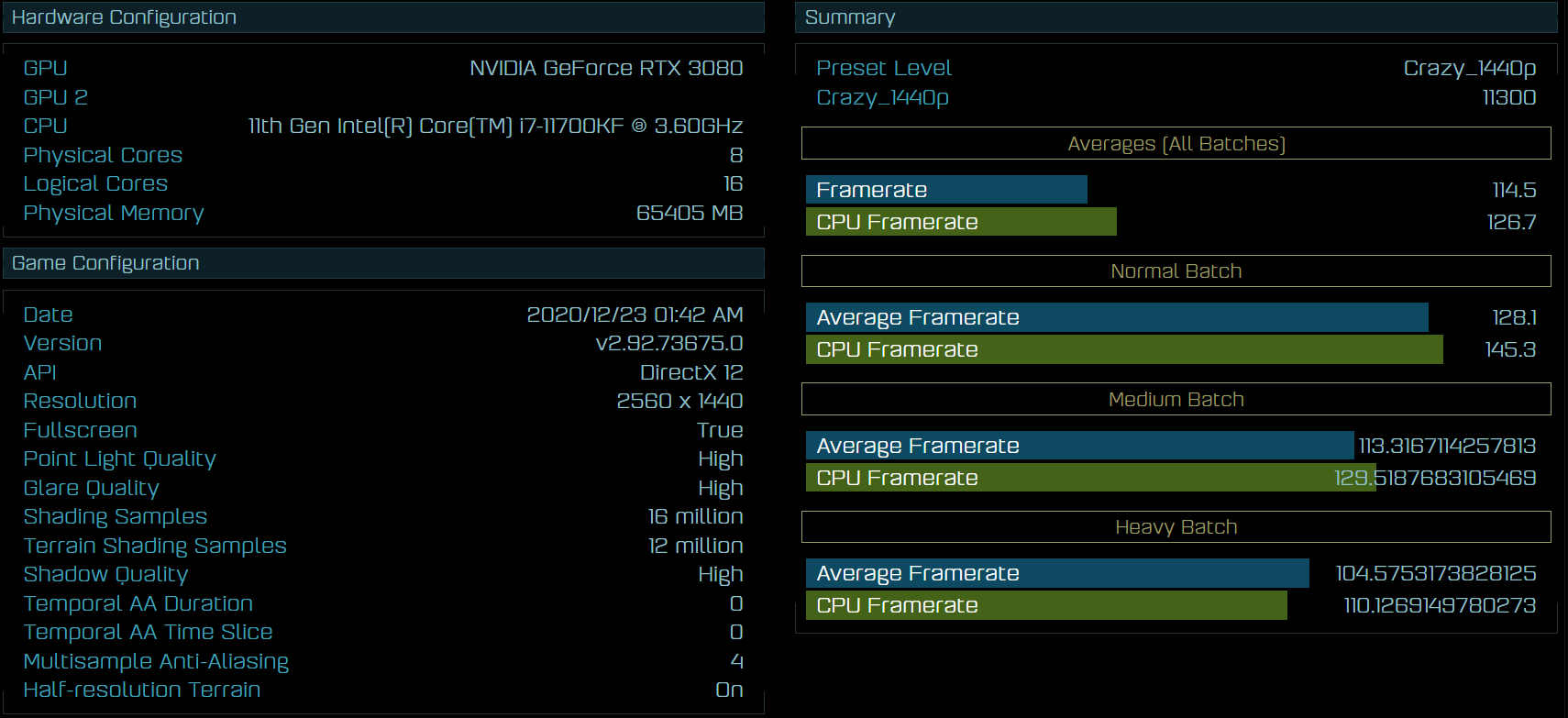Click the NVIDIA GeForce RTX 3080 value
This screenshot has width=1568, height=718.
coord(606,69)
